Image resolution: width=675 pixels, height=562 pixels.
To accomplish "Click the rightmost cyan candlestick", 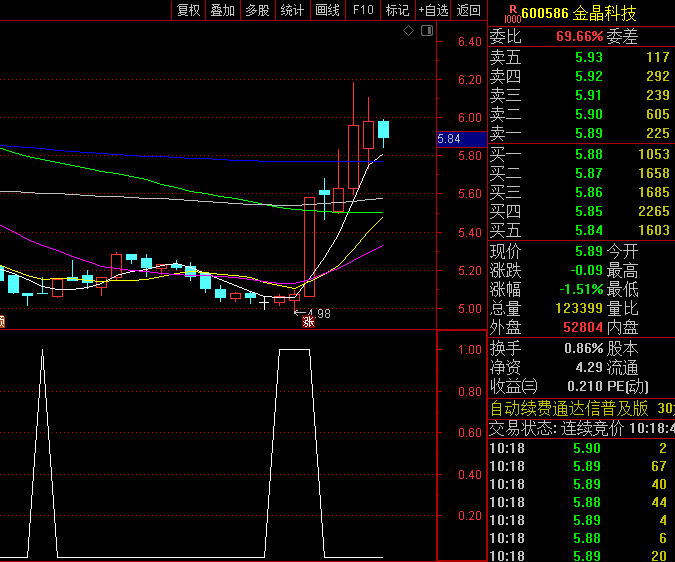I will (384, 130).
